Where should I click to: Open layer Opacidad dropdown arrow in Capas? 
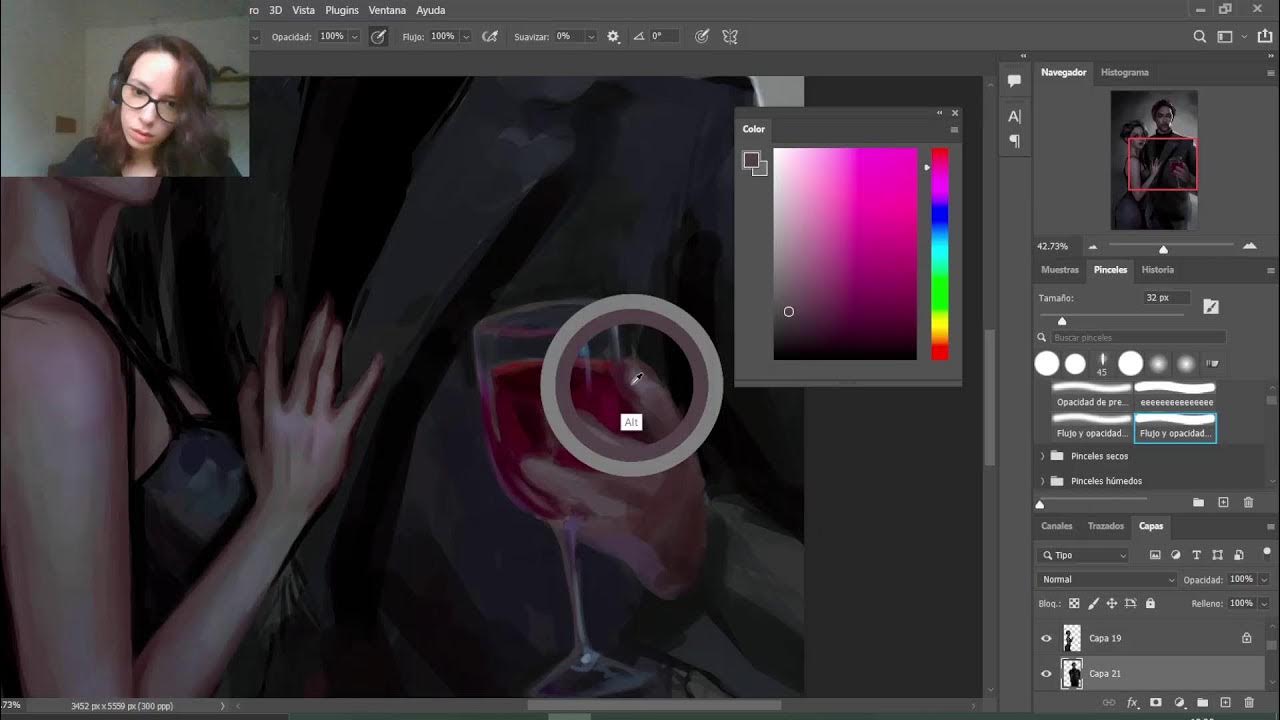pos(1264,580)
